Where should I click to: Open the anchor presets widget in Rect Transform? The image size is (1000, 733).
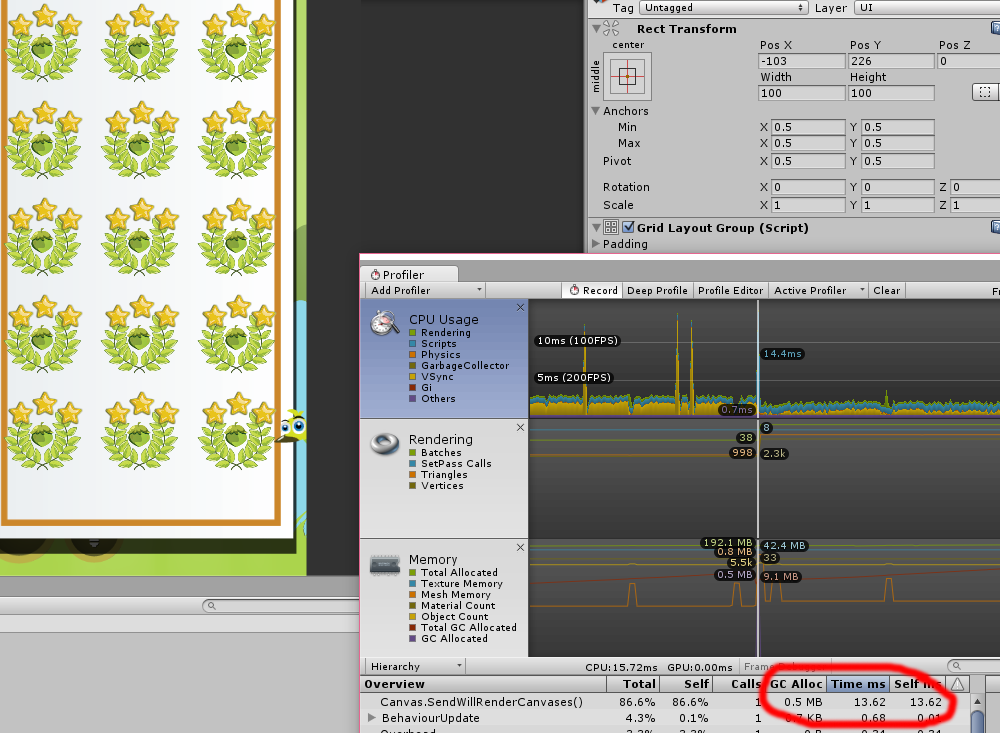628,76
